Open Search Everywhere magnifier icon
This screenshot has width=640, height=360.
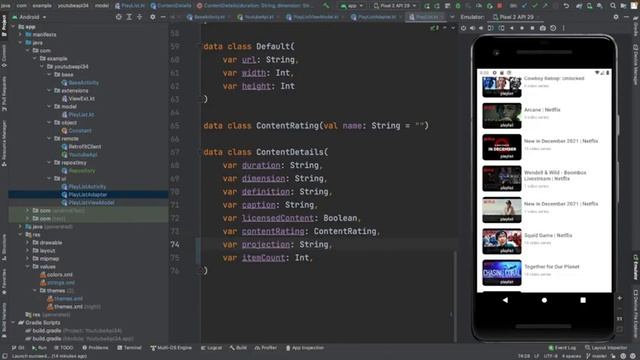613,6
